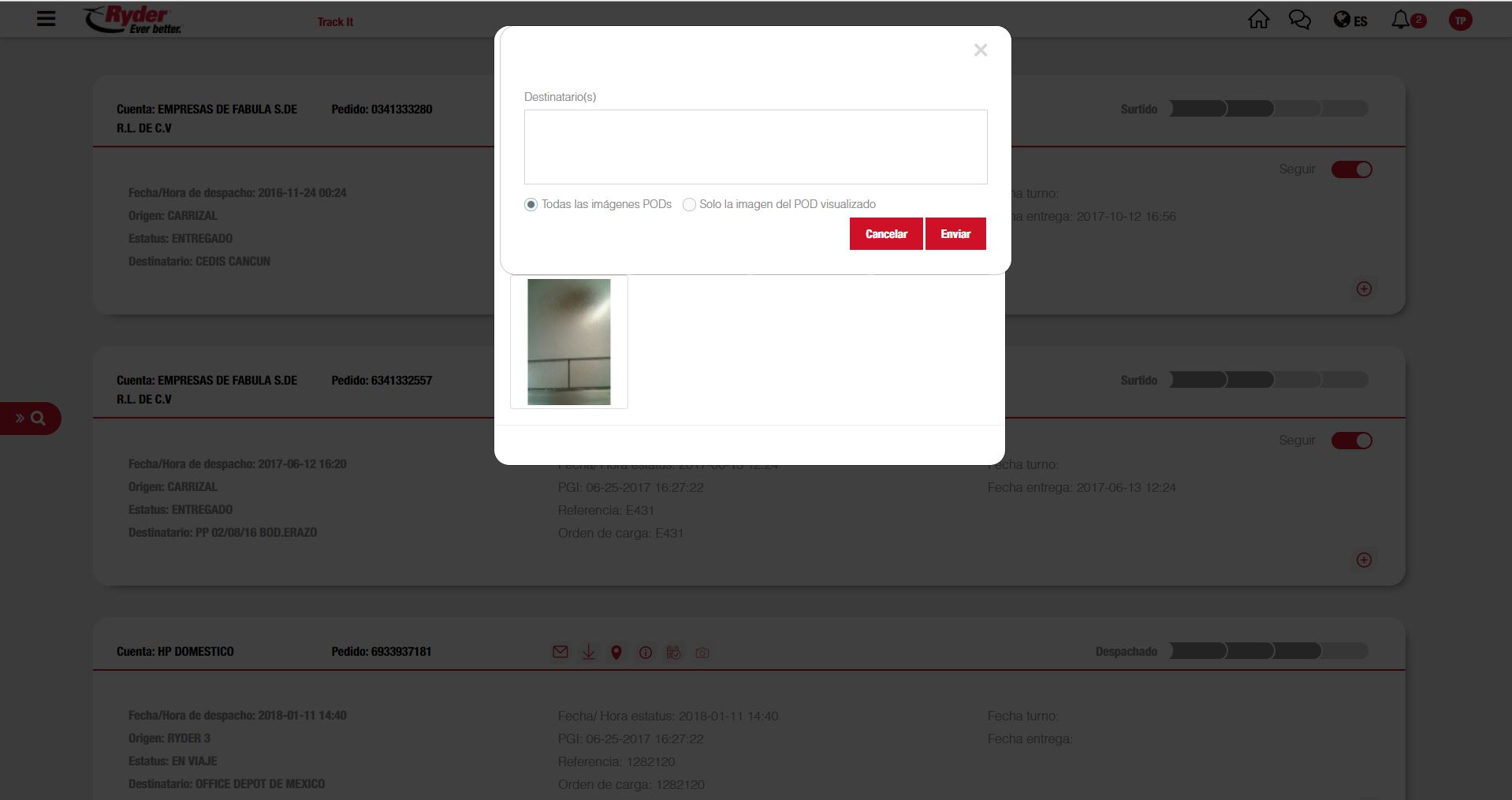This screenshot has height=800, width=1512.
Task: Click the email icon for order 6933937181
Action: pyautogui.click(x=560, y=652)
